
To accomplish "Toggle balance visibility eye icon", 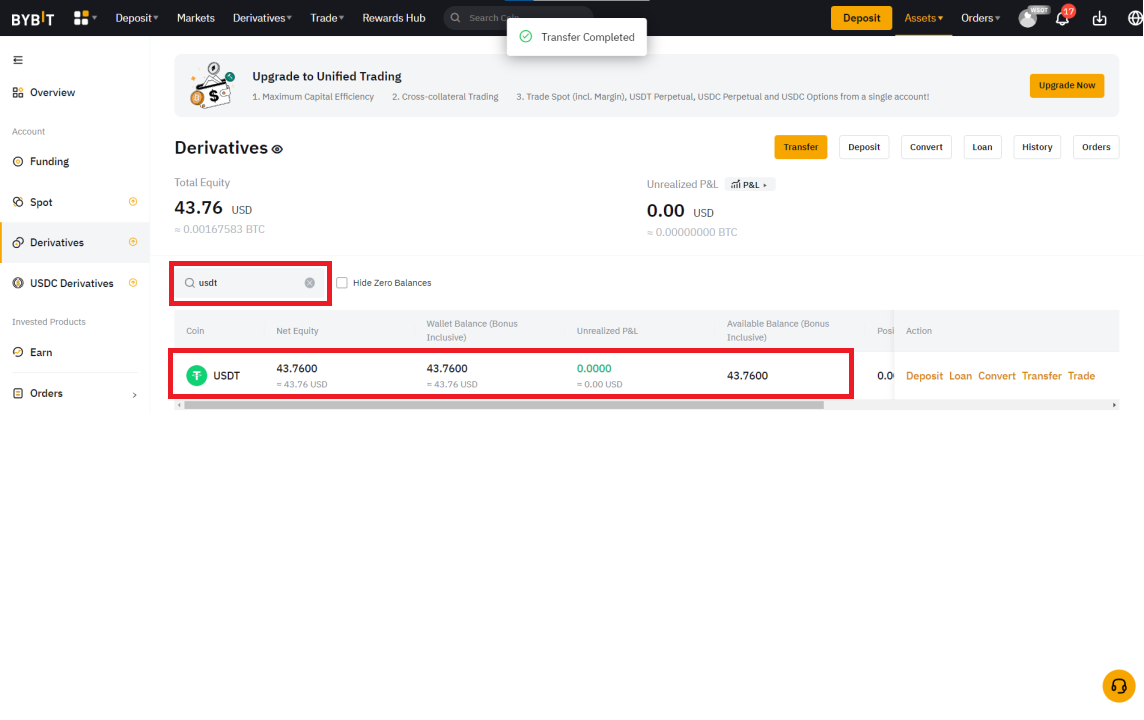I will (277, 150).
